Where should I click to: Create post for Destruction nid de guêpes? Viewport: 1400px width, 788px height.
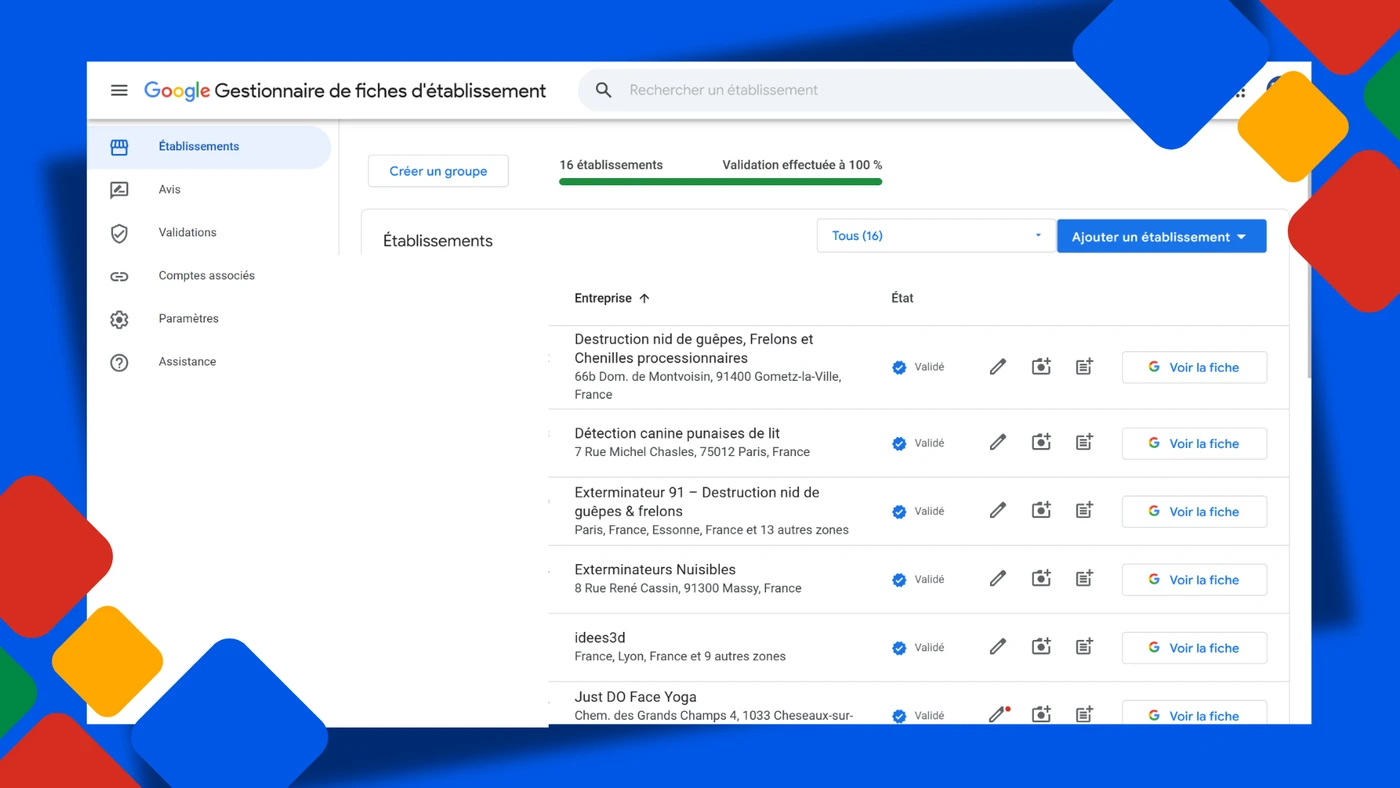pyautogui.click(x=1084, y=367)
